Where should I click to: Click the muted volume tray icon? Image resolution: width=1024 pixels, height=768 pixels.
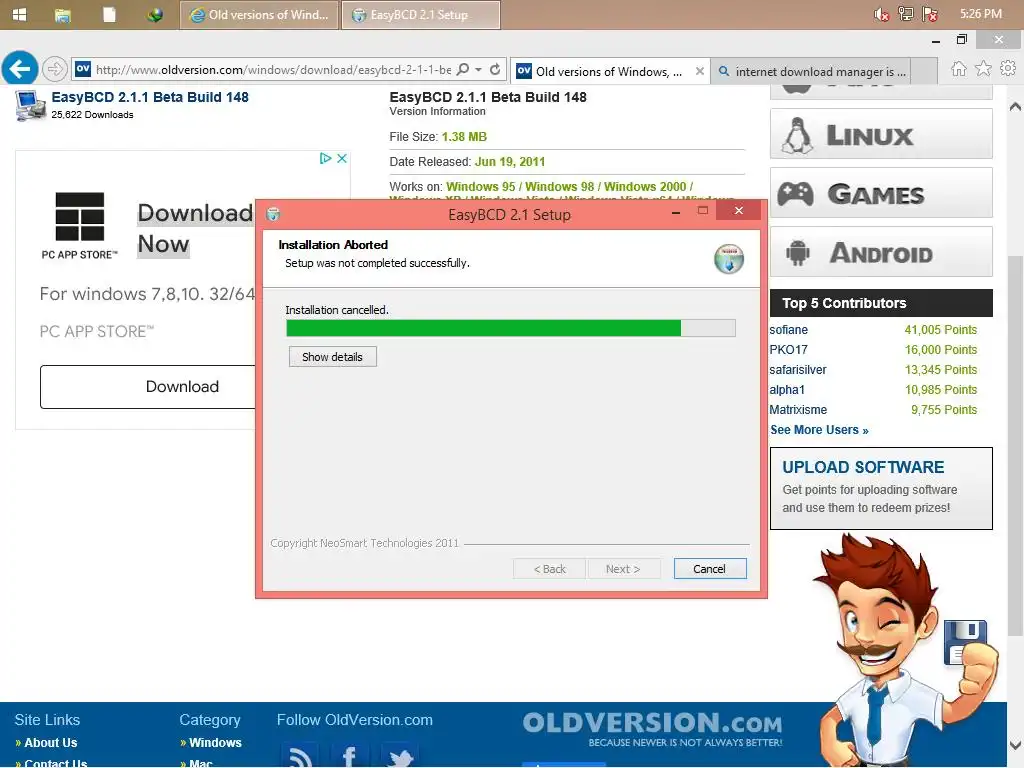(882, 14)
